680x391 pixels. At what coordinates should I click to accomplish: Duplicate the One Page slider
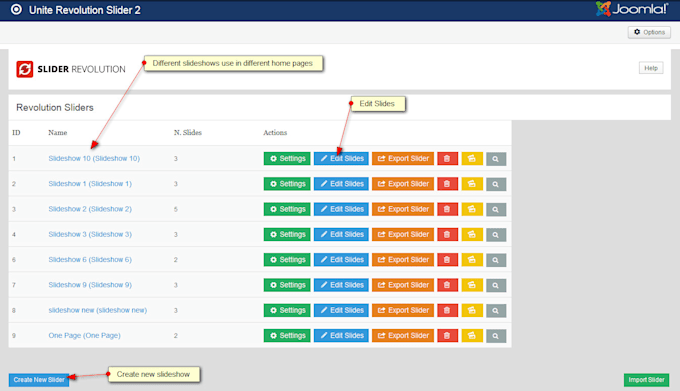pos(472,336)
